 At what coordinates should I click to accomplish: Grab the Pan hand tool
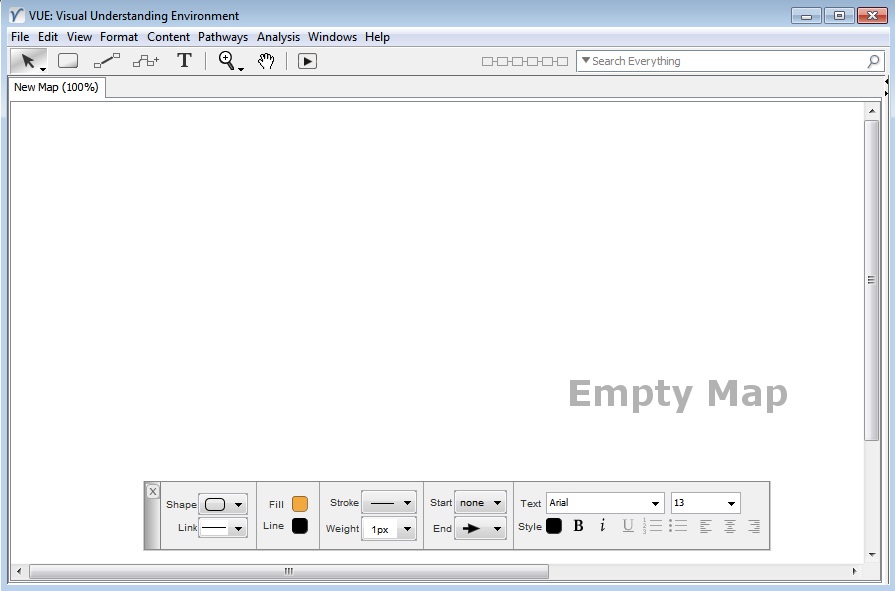[266, 61]
